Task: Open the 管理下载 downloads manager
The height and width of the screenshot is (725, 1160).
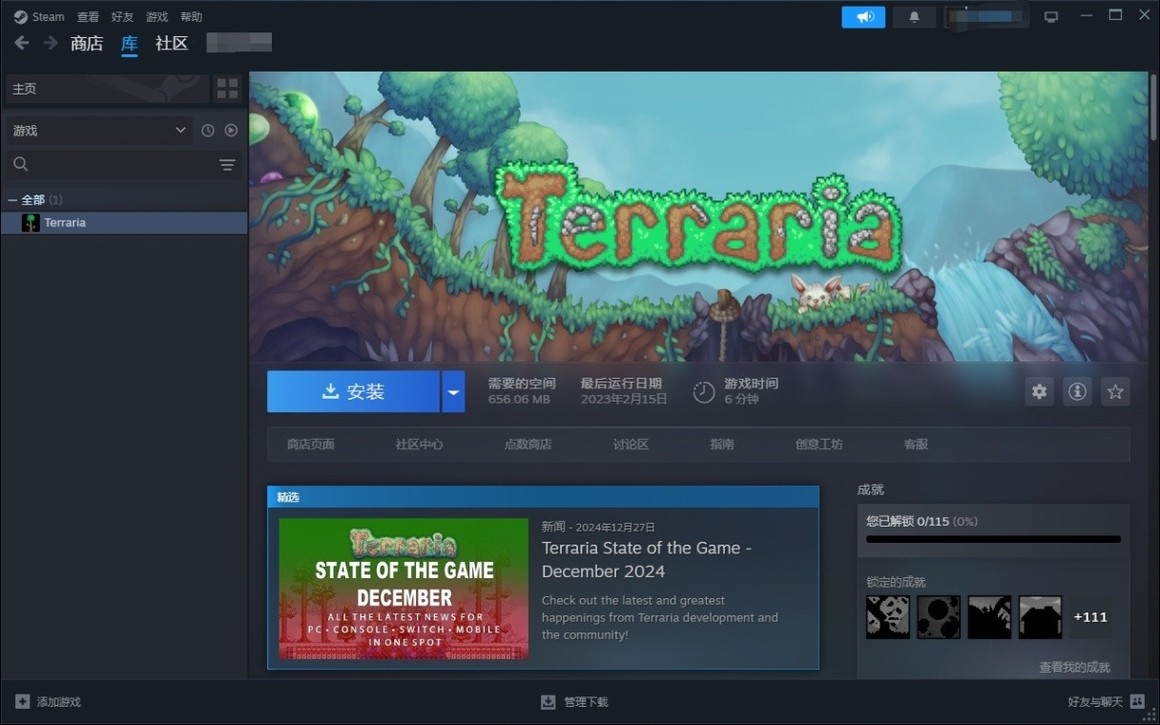Action: click(575, 702)
